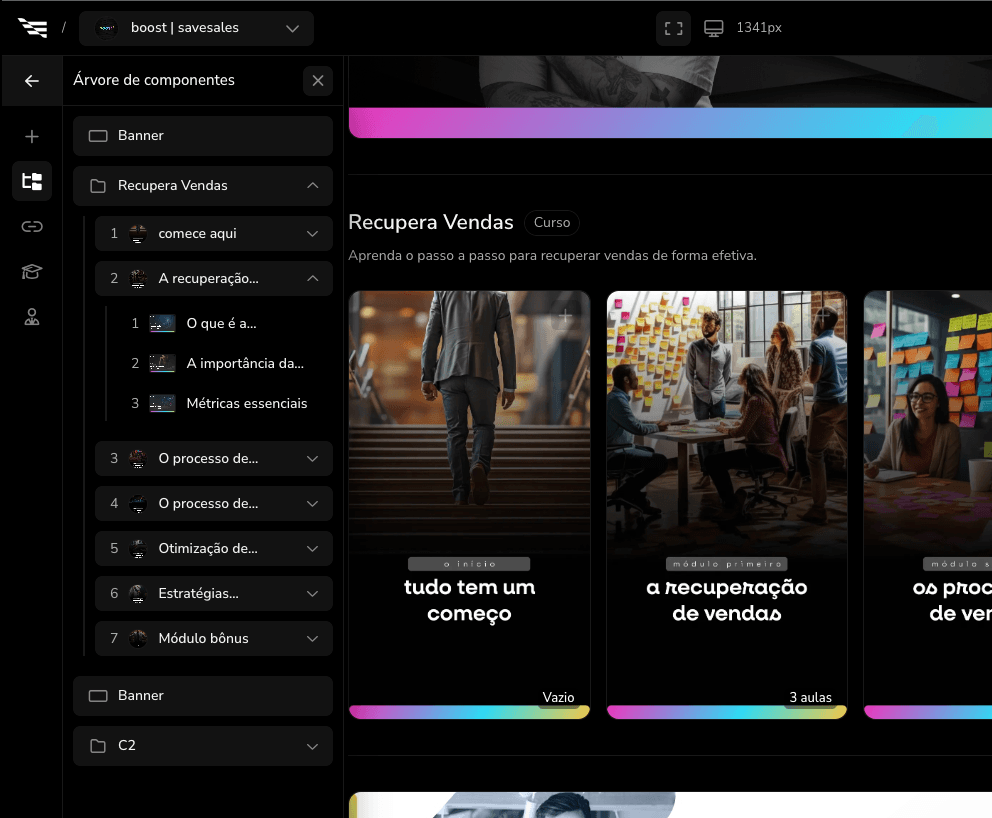Toggle fullscreen preview icon
The width and height of the screenshot is (992, 818).
pos(673,28)
